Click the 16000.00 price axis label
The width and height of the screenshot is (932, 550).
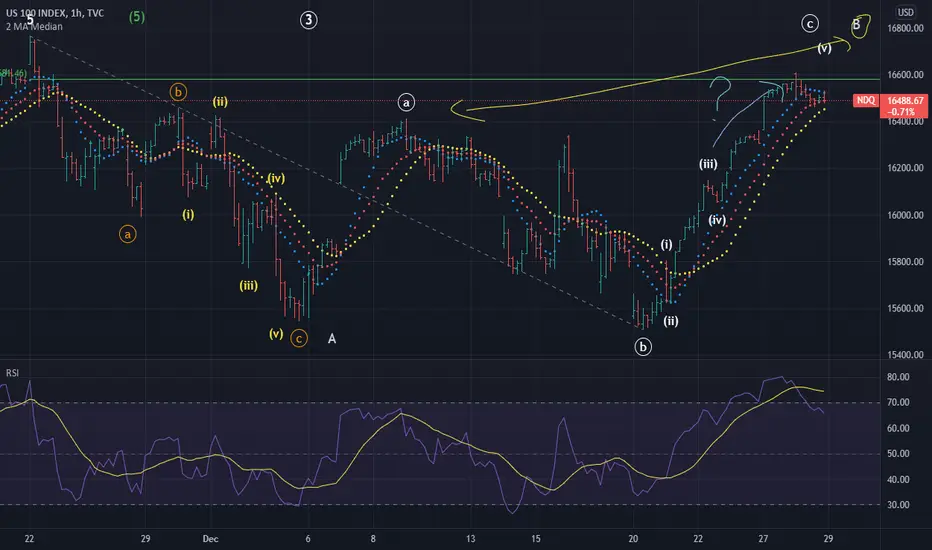coord(905,215)
